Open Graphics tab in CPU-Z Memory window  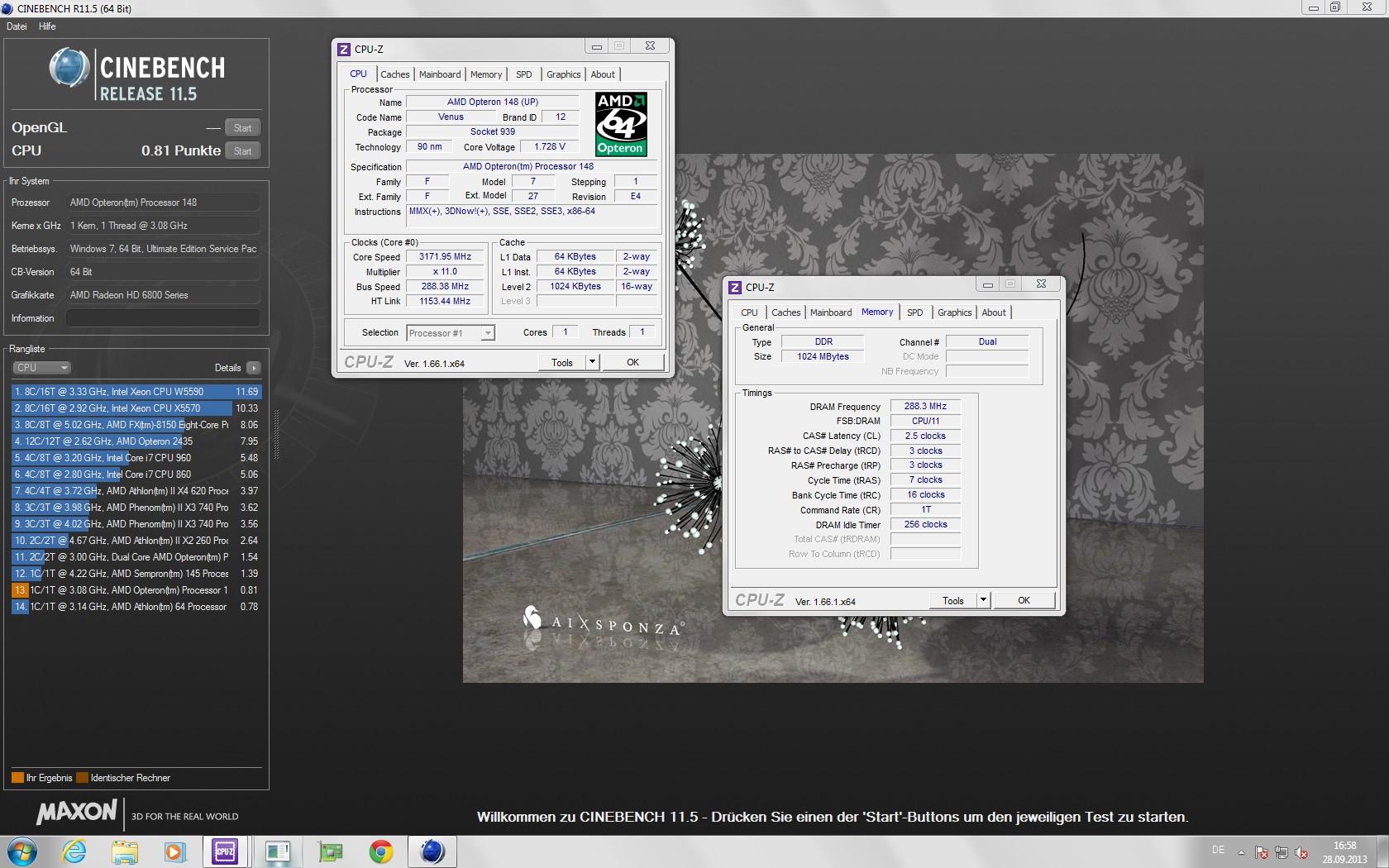click(x=955, y=312)
